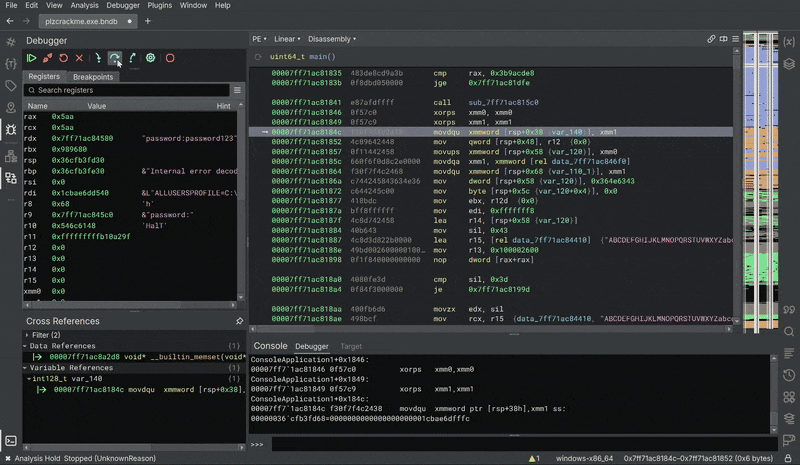Viewport: 800px width, 465px height.
Task: Open debugger settings gear icon
Action: coord(150,58)
